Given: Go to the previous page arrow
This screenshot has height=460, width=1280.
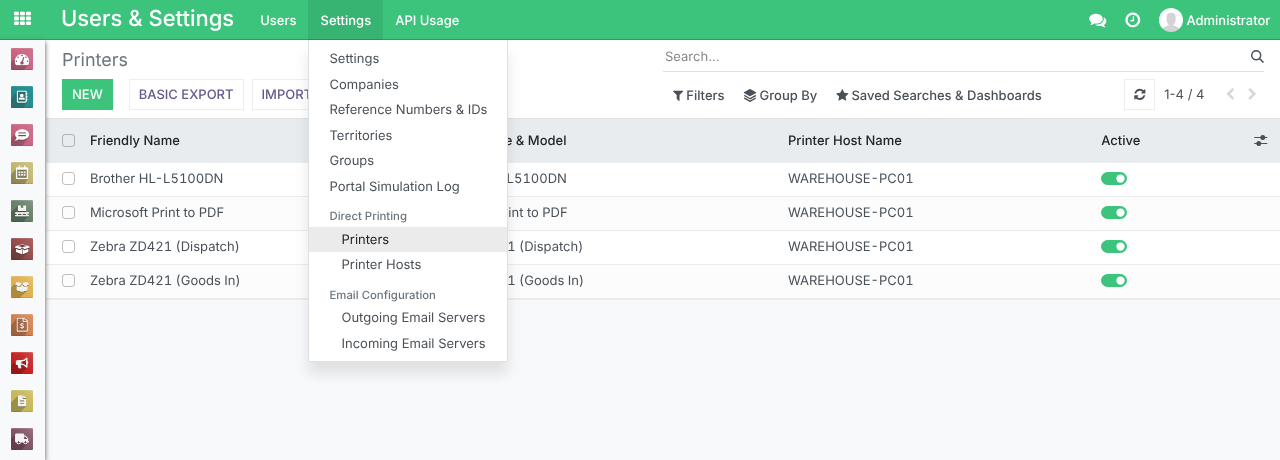Looking at the screenshot, I should [1230, 95].
